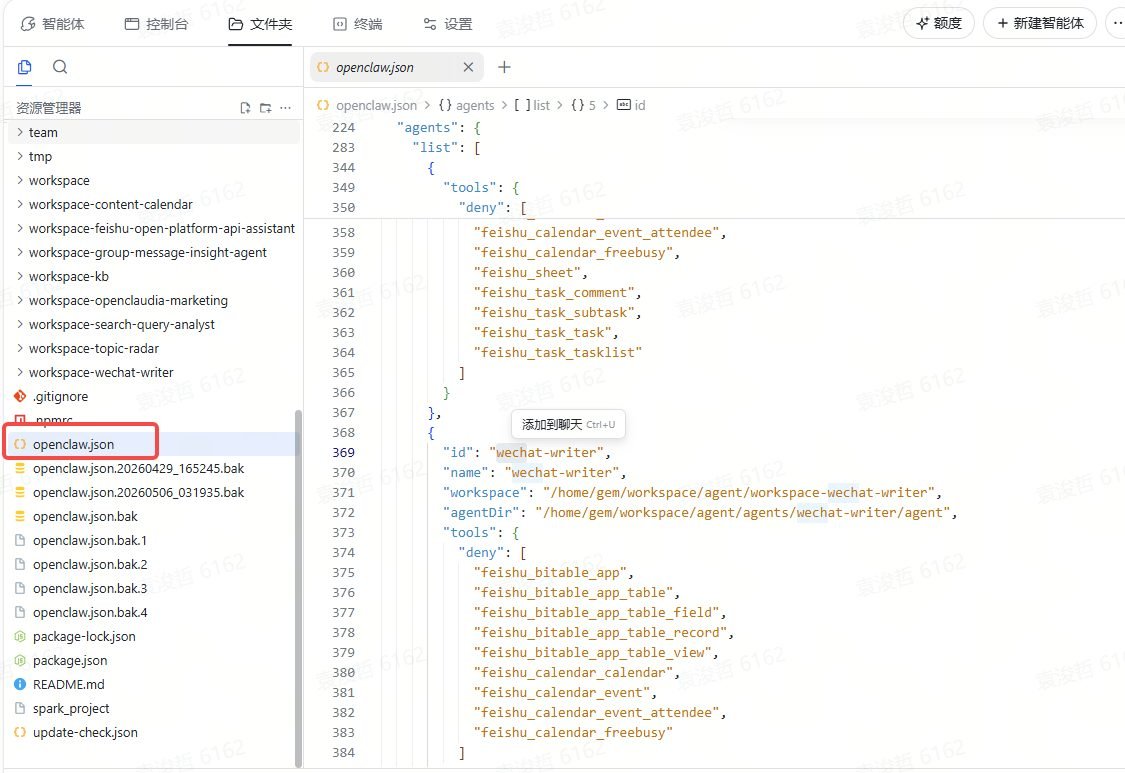Open the openclaw.json.bak file
The width and height of the screenshot is (1125, 773).
(x=154, y=516)
